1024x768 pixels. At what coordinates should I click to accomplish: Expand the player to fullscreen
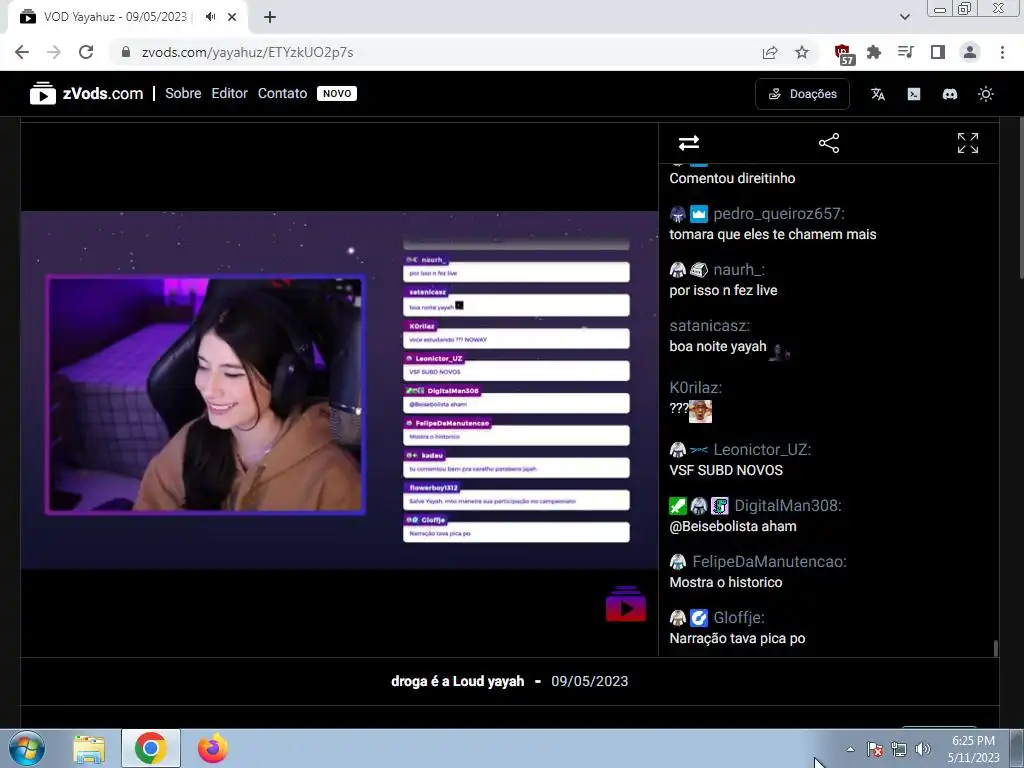968,143
